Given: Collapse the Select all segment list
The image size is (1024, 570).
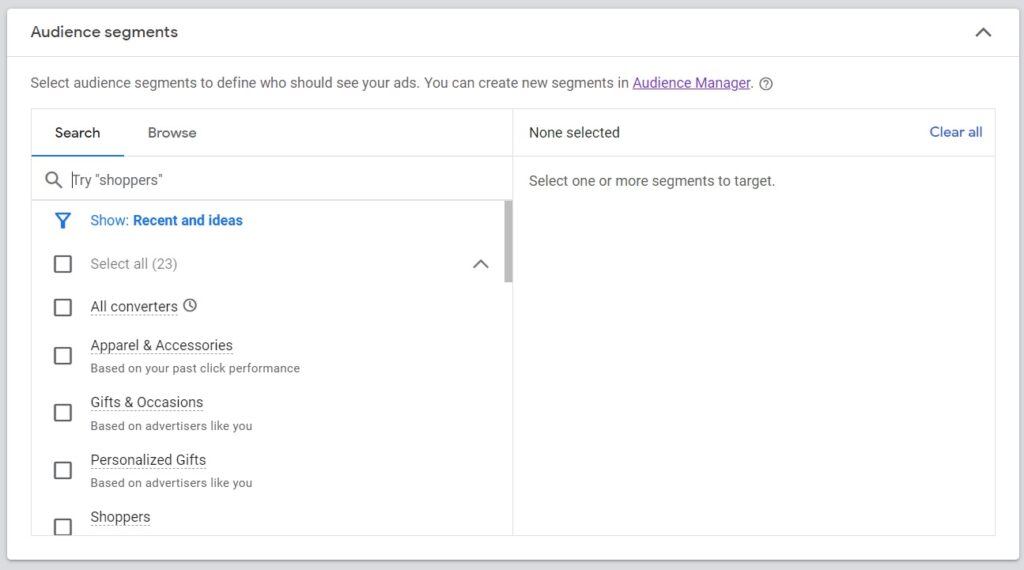Looking at the screenshot, I should point(481,264).
